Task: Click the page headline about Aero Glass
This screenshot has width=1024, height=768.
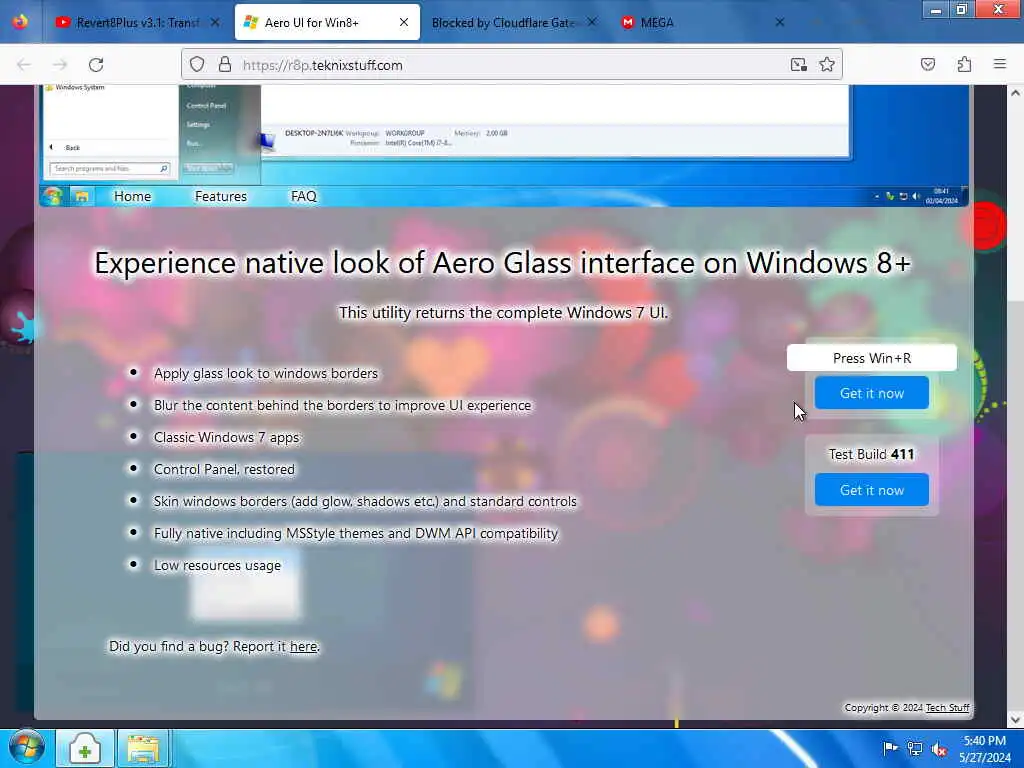Action: point(502,263)
